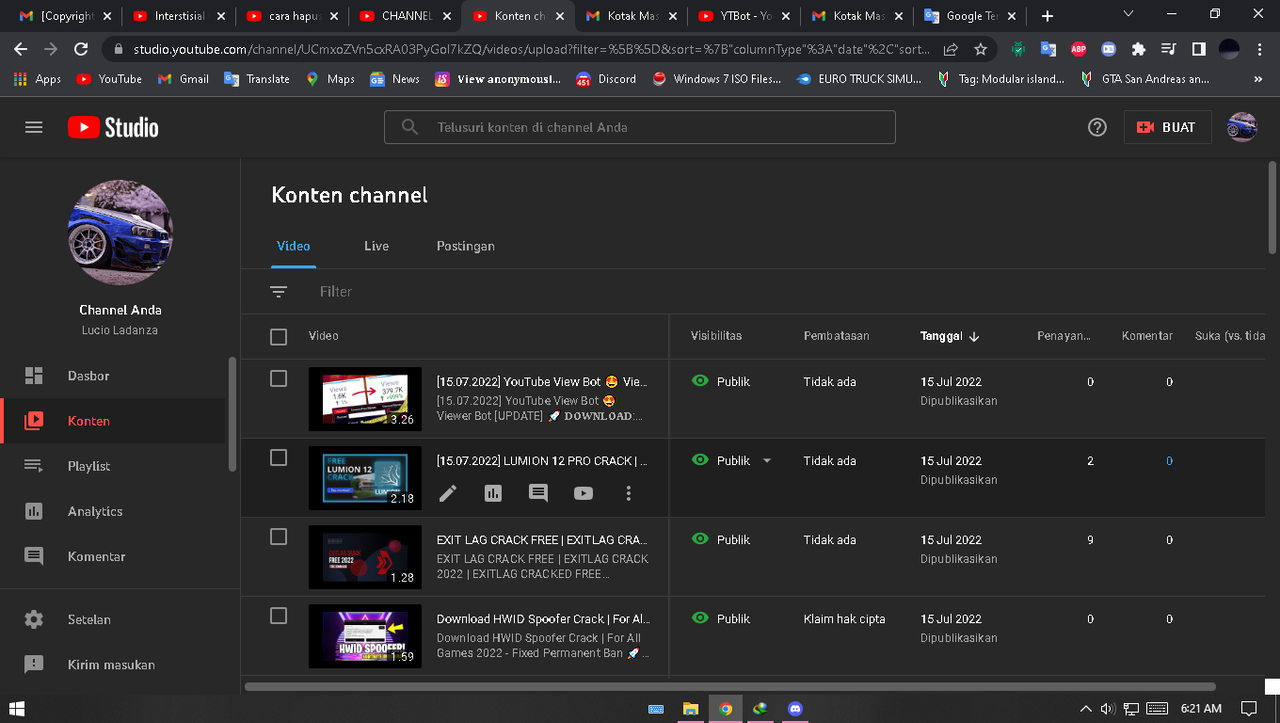
Task: Open the EXIT LAG CRACK video thumbnail
Action: point(365,557)
